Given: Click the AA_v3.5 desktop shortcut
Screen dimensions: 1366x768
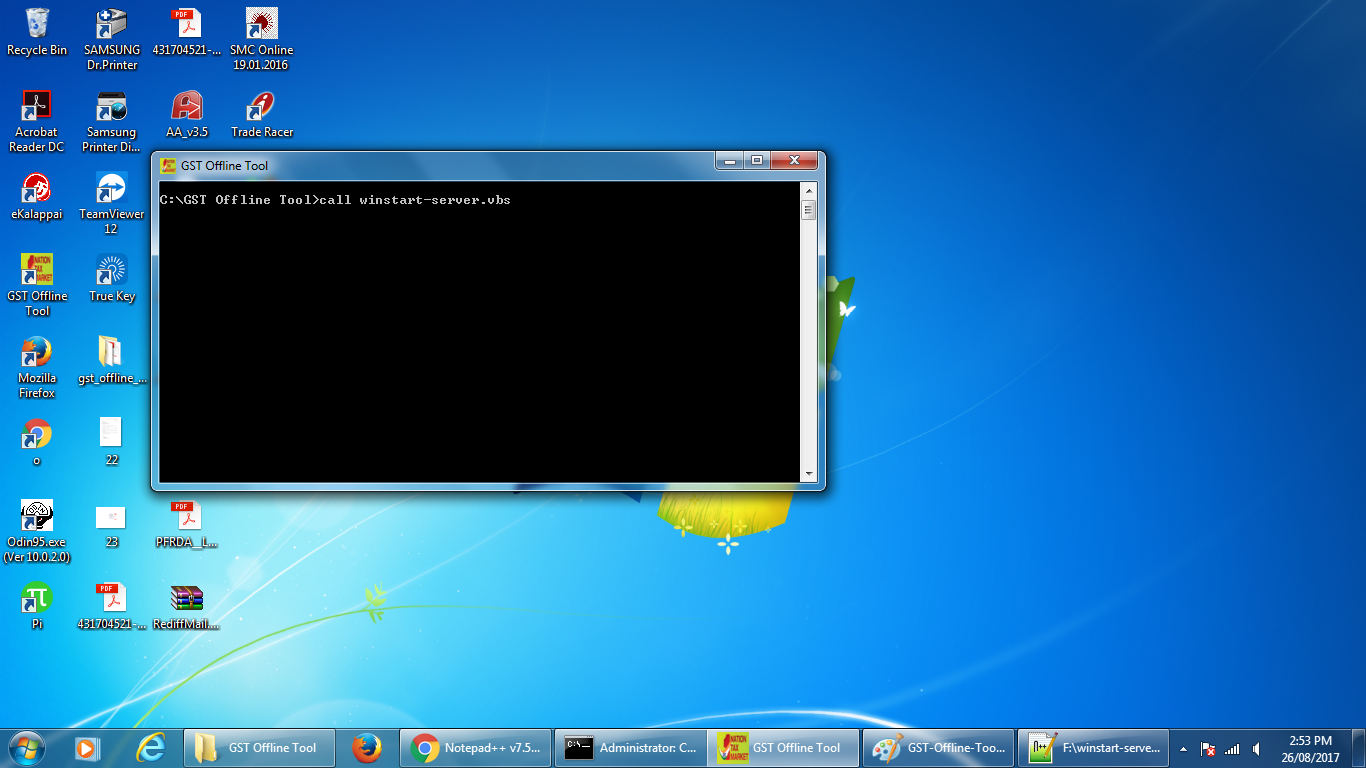Looking at the screenshot, I should (187, 114).
